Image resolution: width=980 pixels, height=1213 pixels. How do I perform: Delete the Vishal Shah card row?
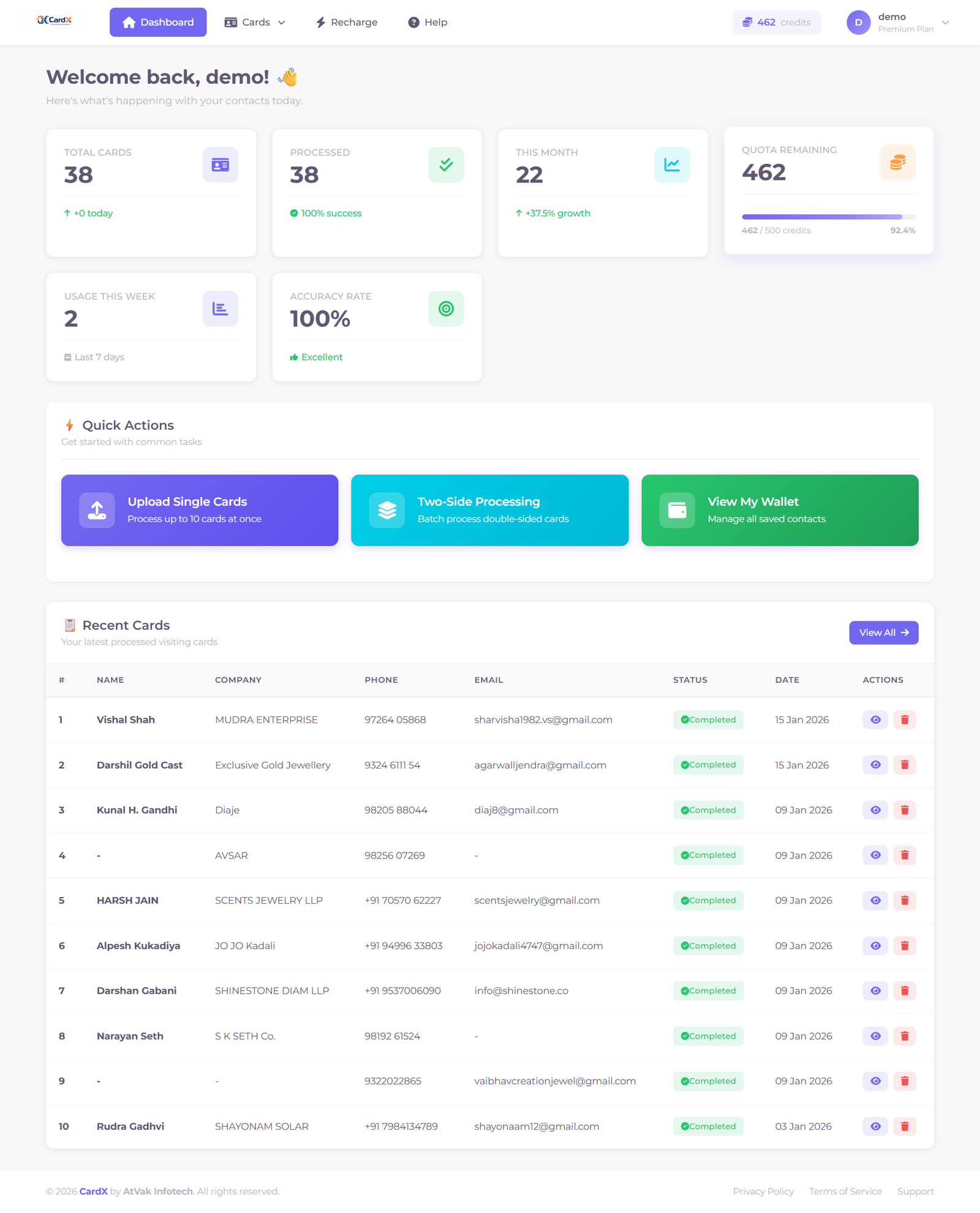(x=904, y=719)
